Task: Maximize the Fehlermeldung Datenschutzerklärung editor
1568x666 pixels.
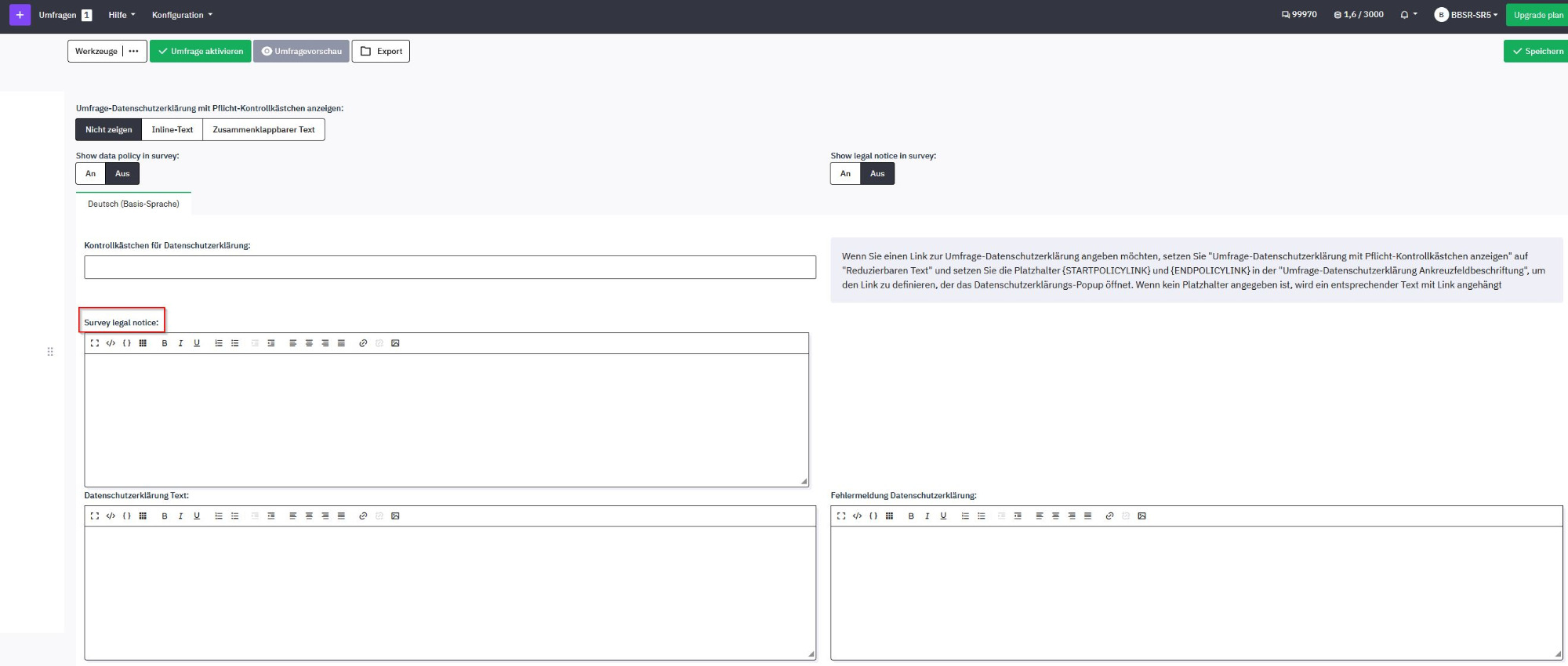Action: (x=841, y=516)
